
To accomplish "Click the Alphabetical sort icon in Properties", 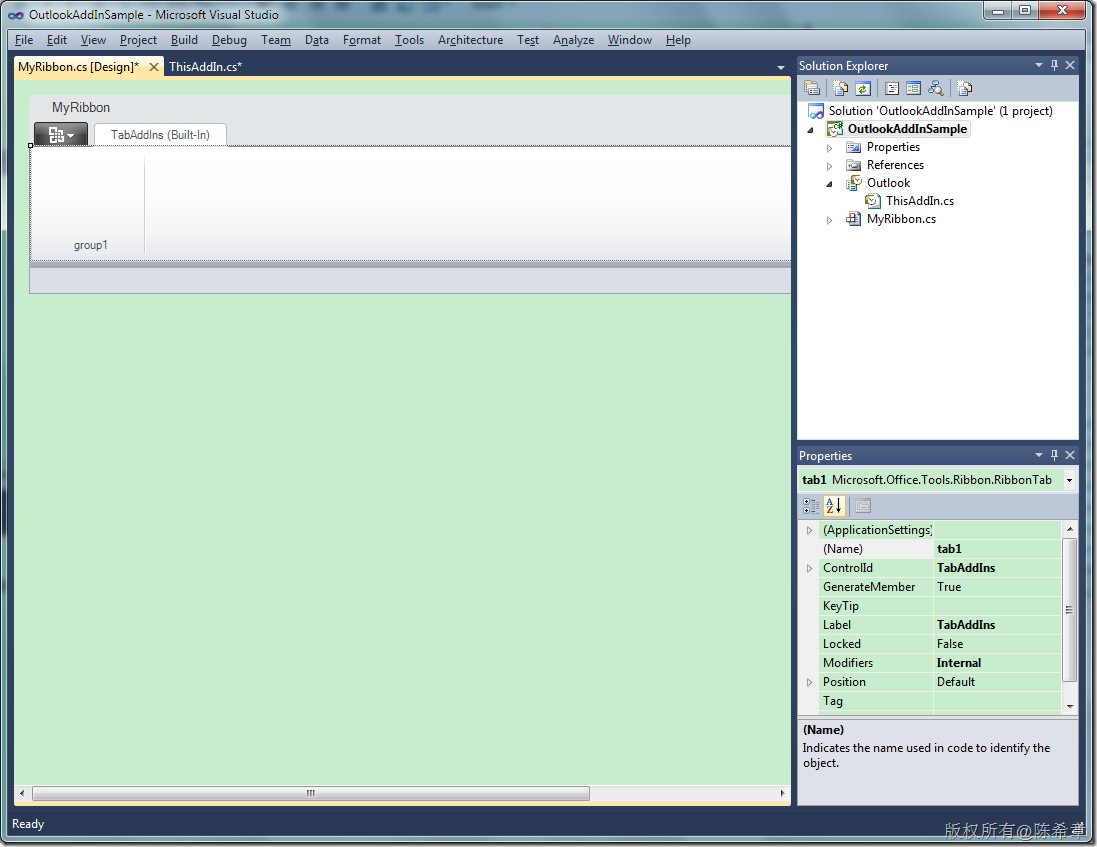I will tap(834, 506).
